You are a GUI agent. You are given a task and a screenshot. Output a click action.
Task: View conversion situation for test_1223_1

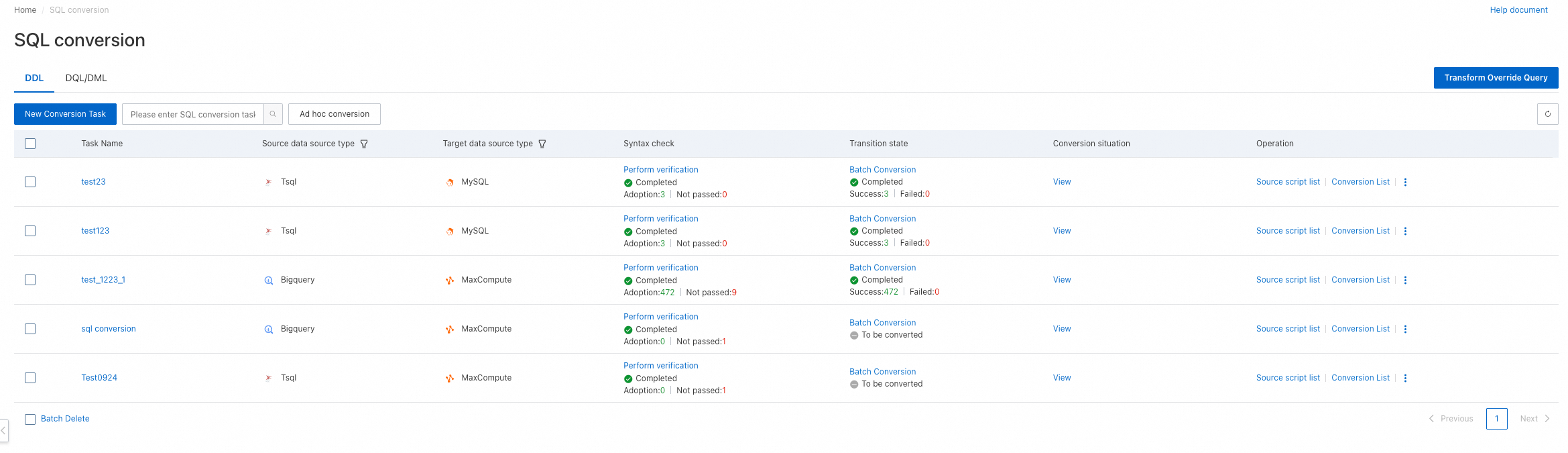[x=1062, y=280]
